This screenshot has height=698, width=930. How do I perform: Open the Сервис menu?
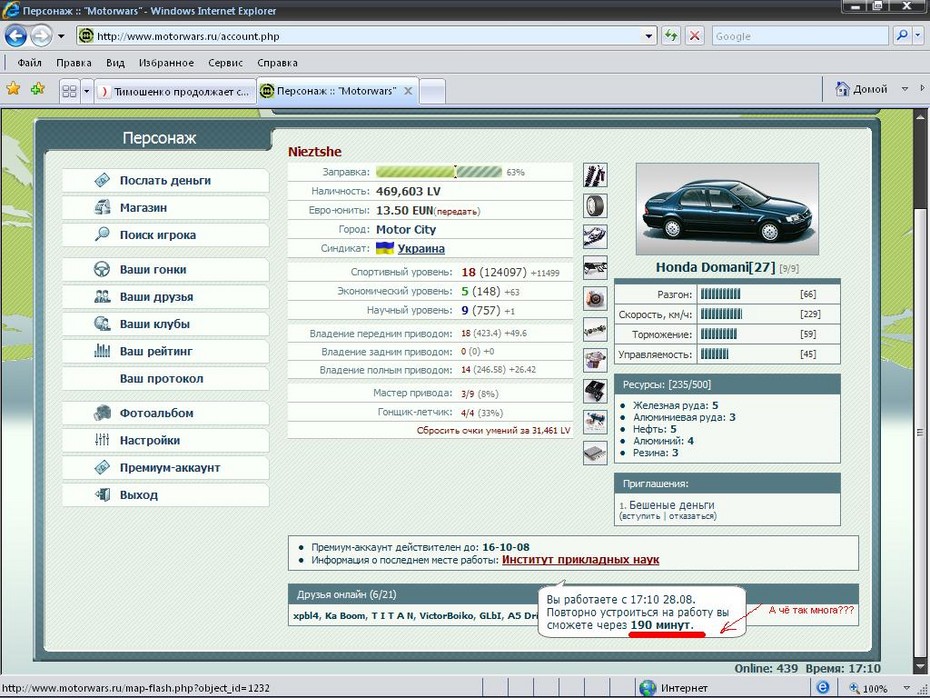pyautogui.click(x=225, y=62)
